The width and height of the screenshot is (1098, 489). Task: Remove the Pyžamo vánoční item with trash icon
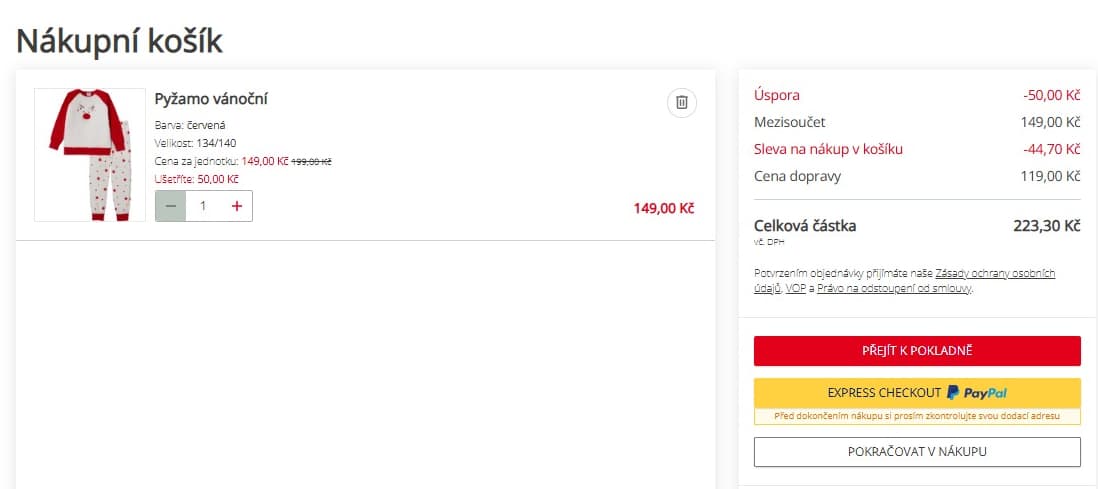pyautogui.click(x=681, y=102)
